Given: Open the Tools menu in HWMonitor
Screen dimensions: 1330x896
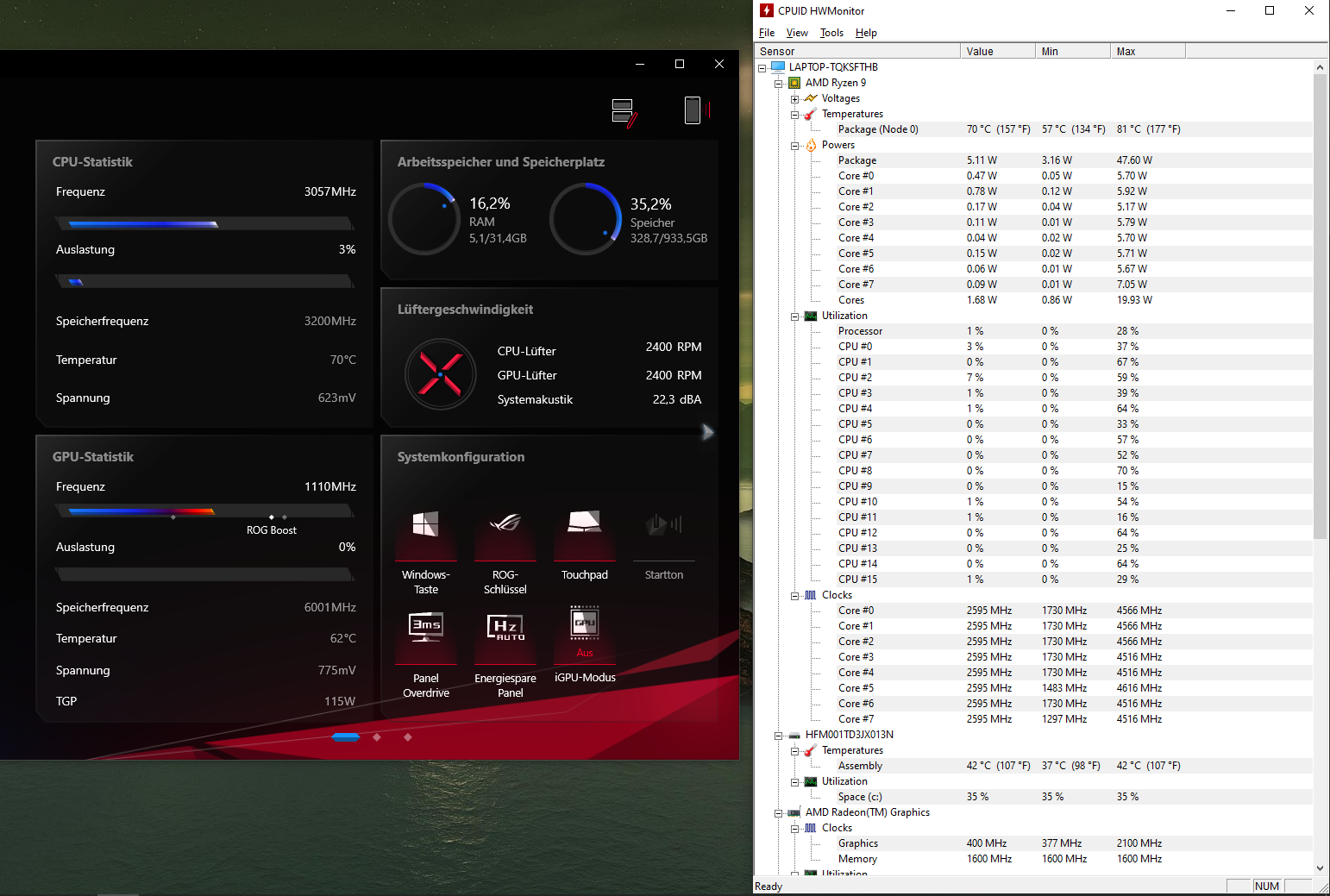Looking at the screenshot, I should click(831, 33).
